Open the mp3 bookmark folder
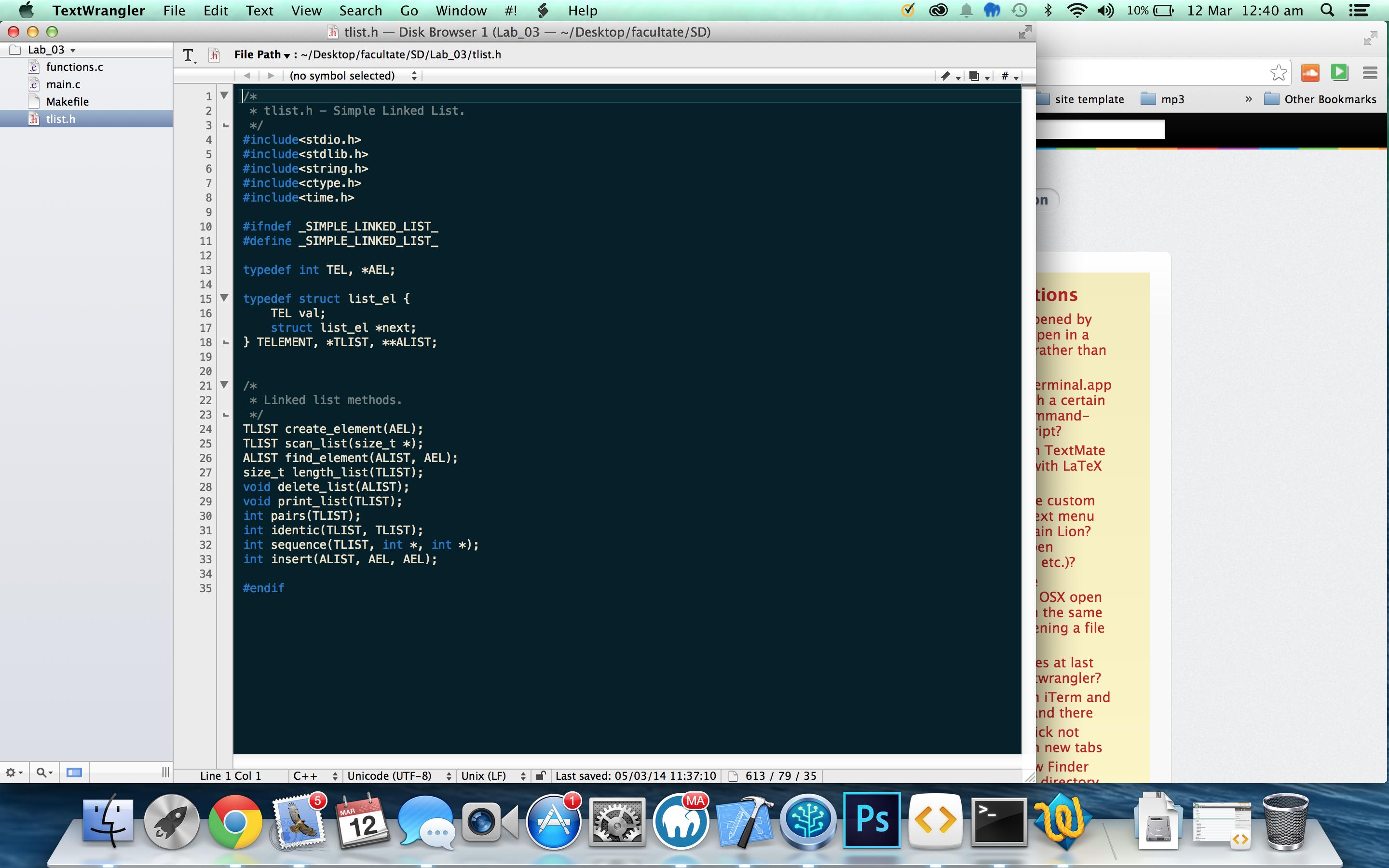The height and width of the screenshot is (868, 1389). [x=1163, y=99]
